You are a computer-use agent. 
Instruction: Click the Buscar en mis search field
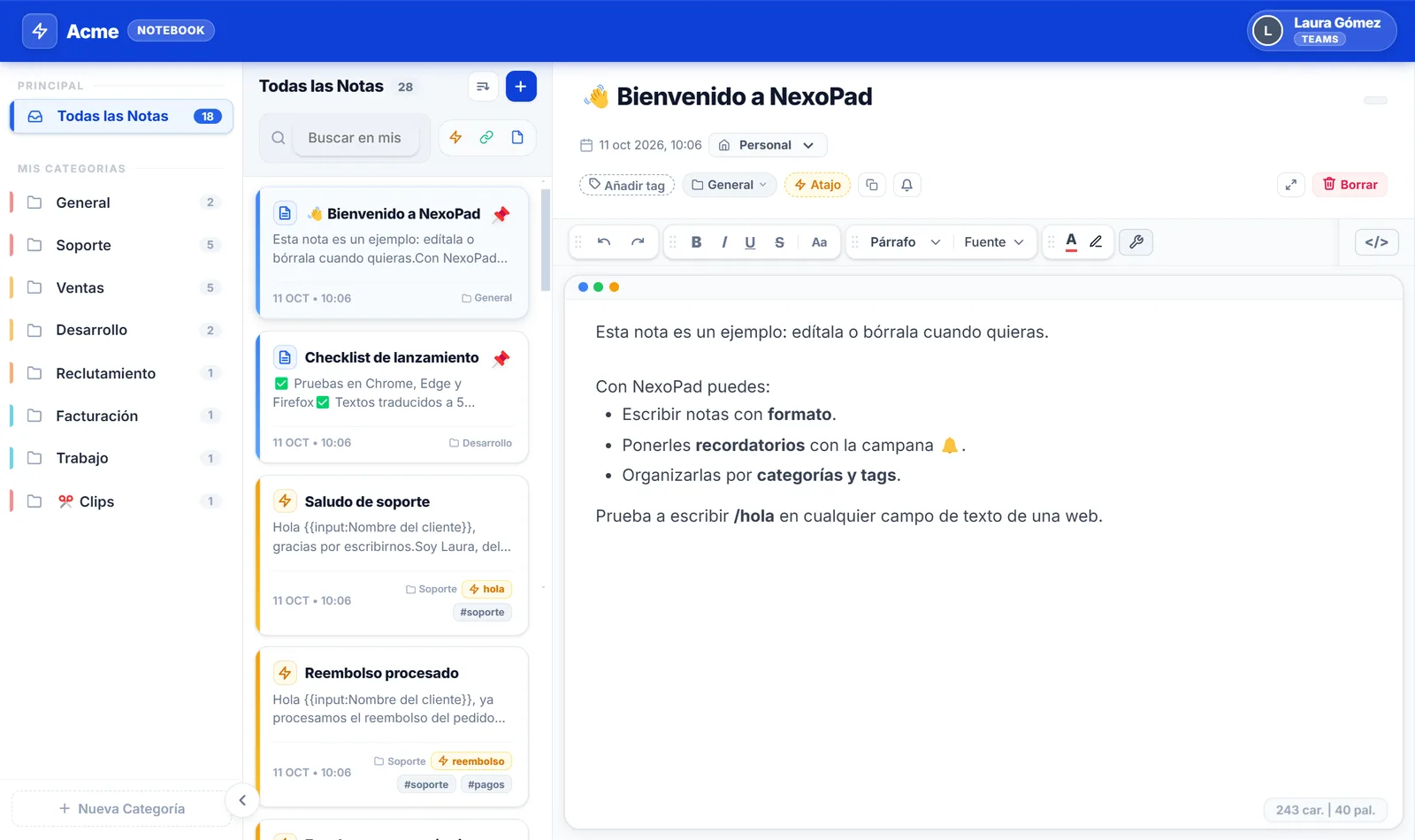point(355,138)
